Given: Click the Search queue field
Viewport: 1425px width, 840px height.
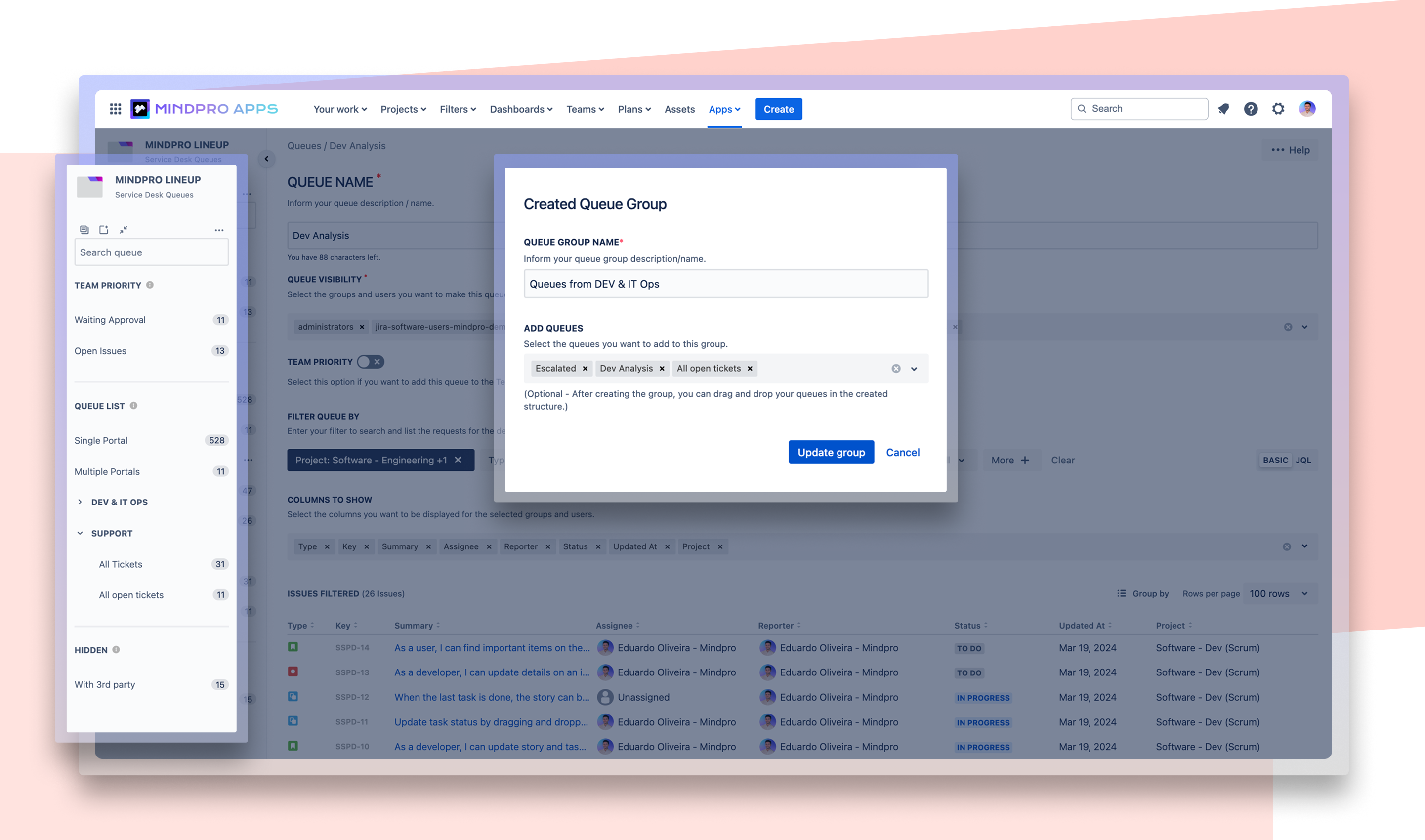Looking at the screenshot, I should [151, 252].
